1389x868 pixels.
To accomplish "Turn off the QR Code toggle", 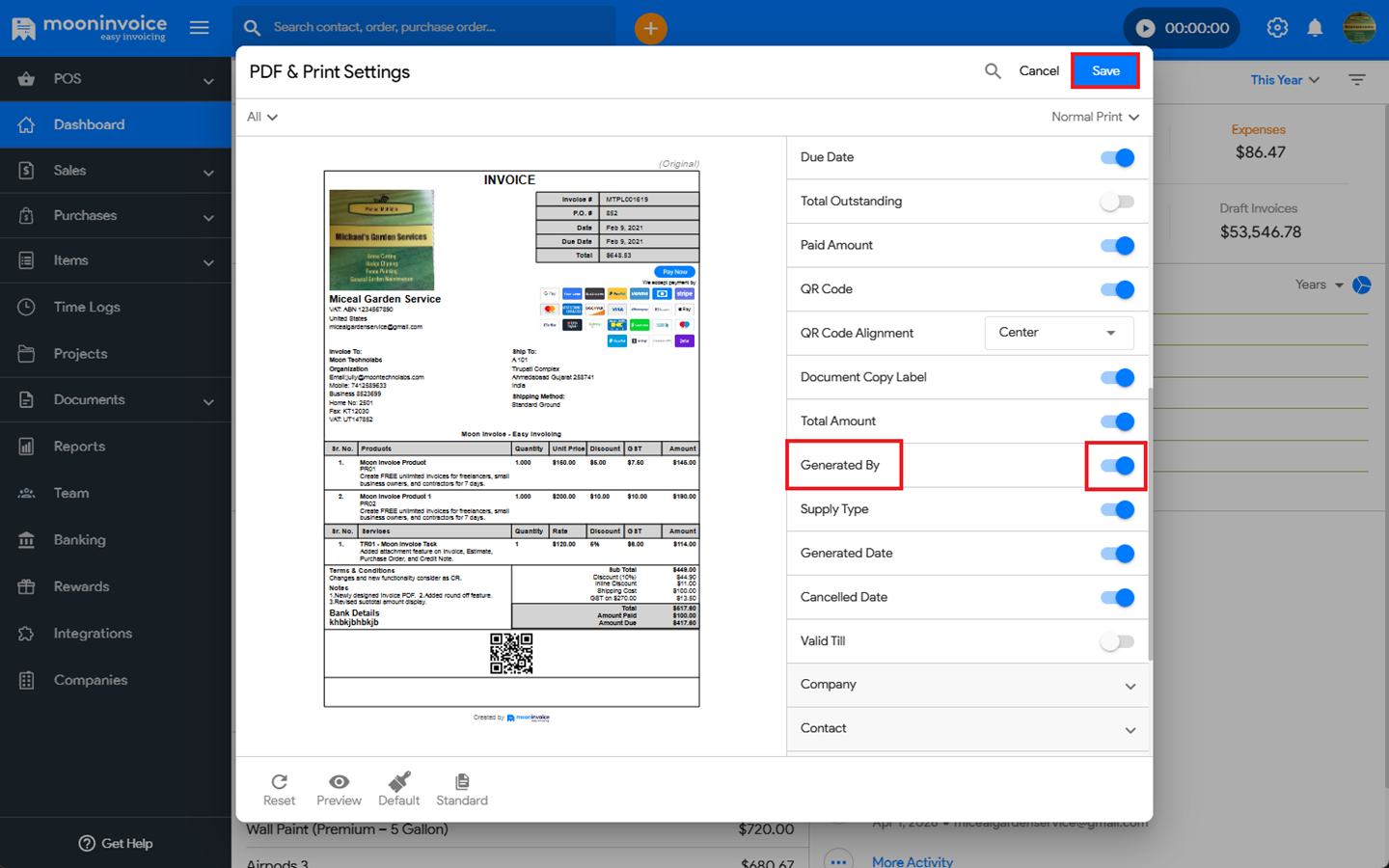I will click(x=1117, y=289).
